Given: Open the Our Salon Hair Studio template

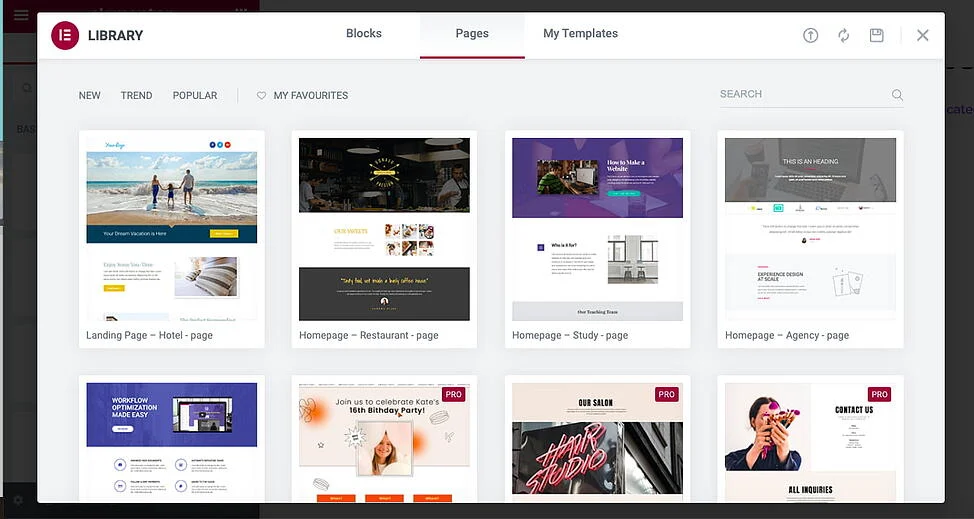Looking at the screenshot, I should coord(598,442).
